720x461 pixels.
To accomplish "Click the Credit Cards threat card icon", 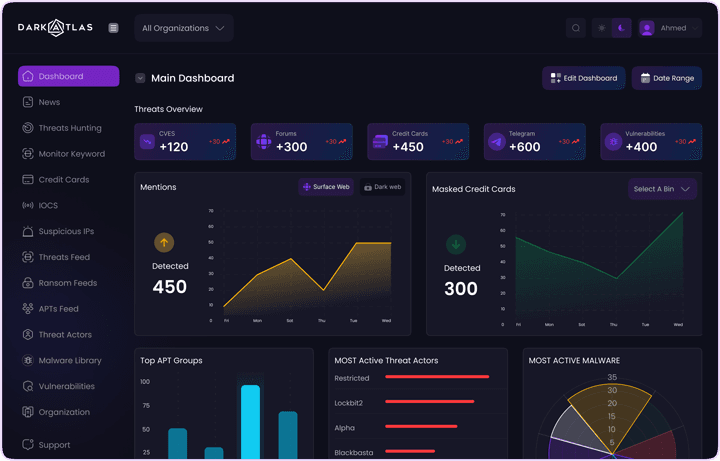I will coord(380,142).
